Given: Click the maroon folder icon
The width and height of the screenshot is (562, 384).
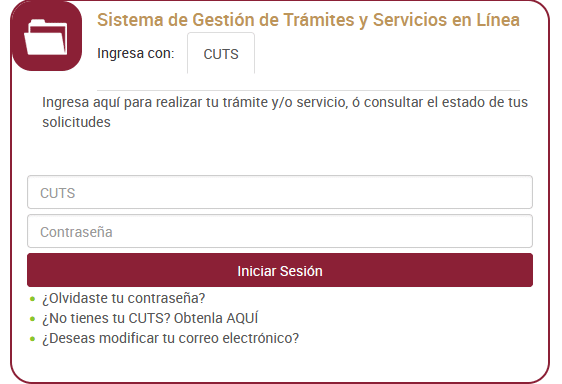Looking at the screenshot, I should (x=47, y=35).
